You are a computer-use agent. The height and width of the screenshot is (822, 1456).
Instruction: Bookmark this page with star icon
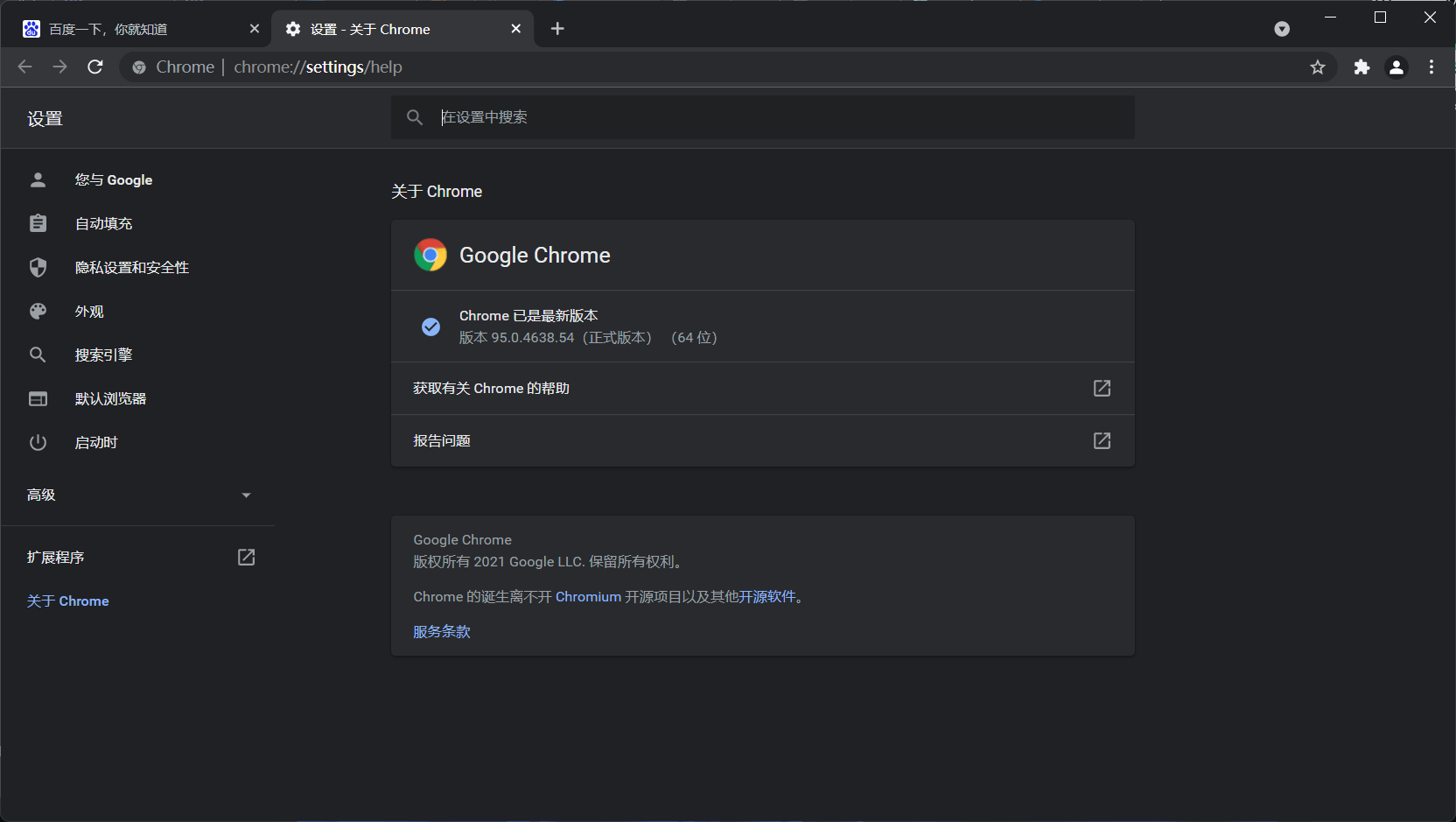(1317, 67)
